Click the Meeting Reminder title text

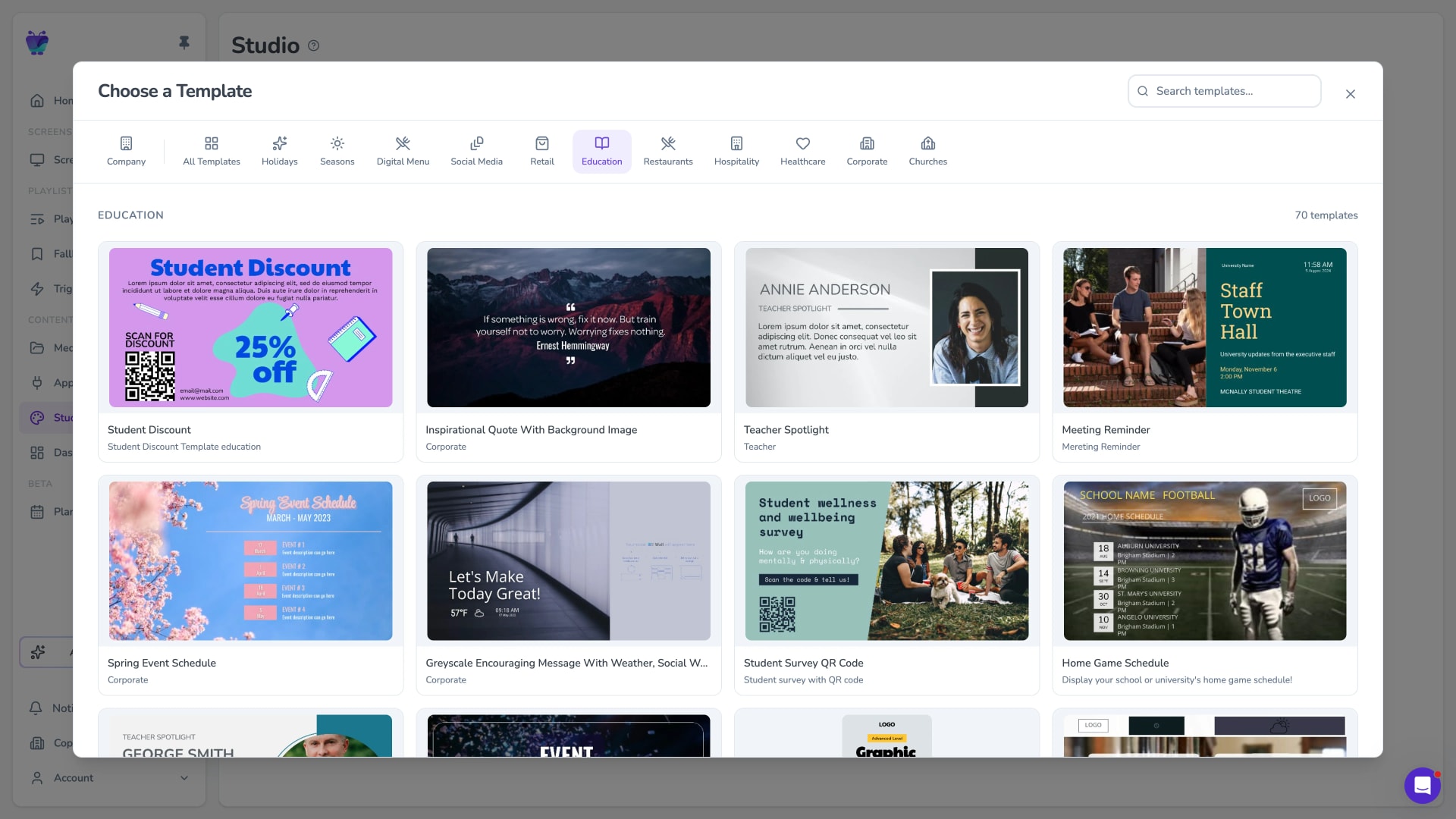[1106, 430]
